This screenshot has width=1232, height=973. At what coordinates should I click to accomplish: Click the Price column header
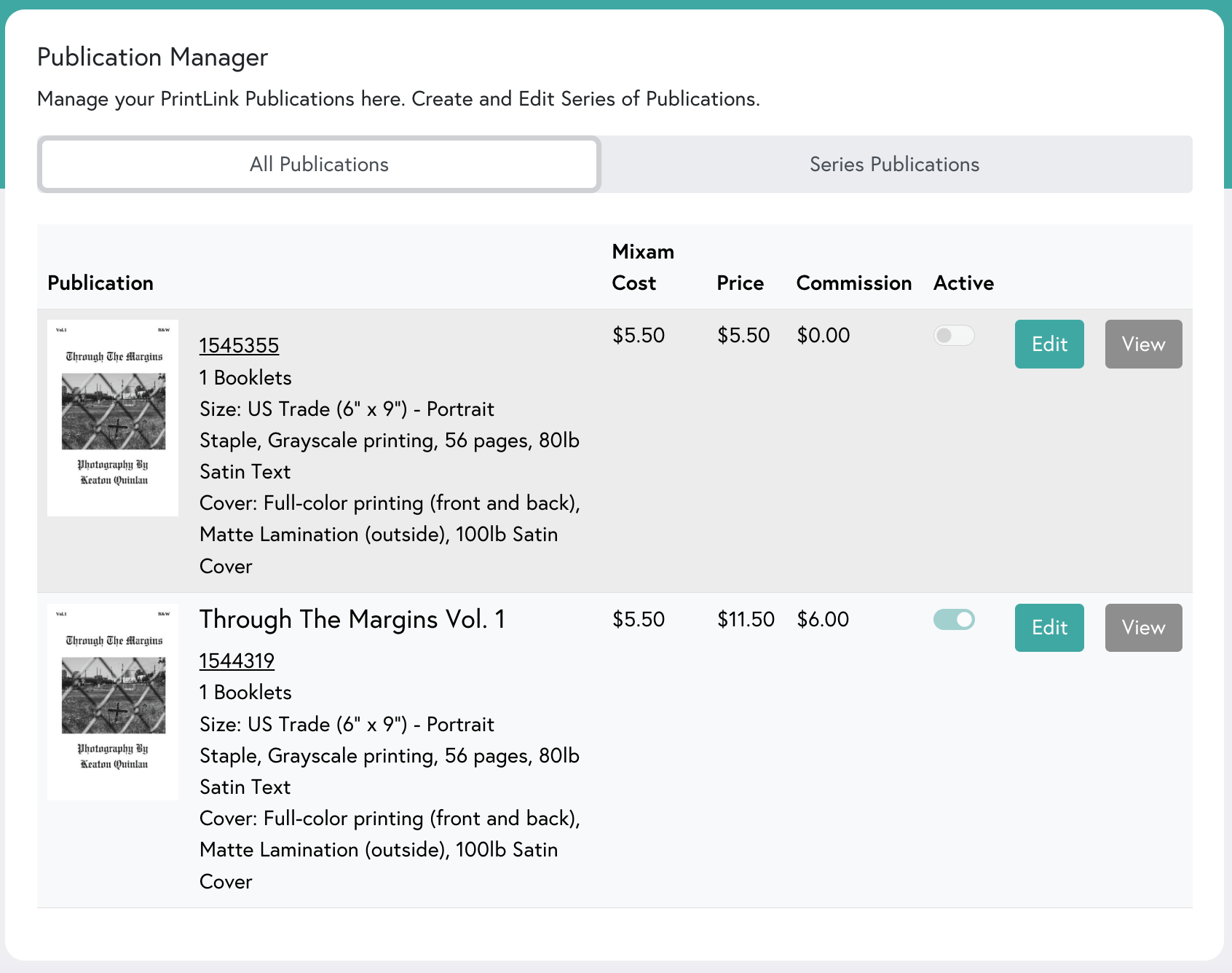[740, 283]
